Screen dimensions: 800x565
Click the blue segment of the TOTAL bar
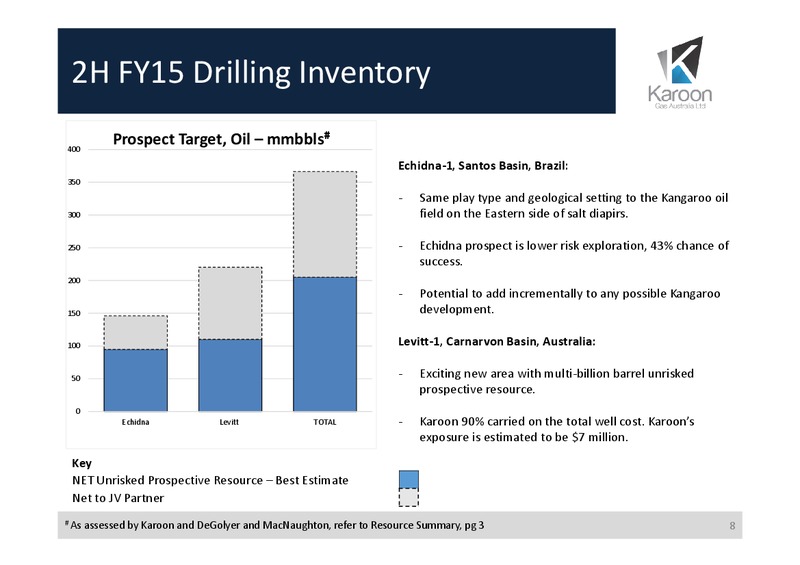pyautogui.click(x=325, y=344)
